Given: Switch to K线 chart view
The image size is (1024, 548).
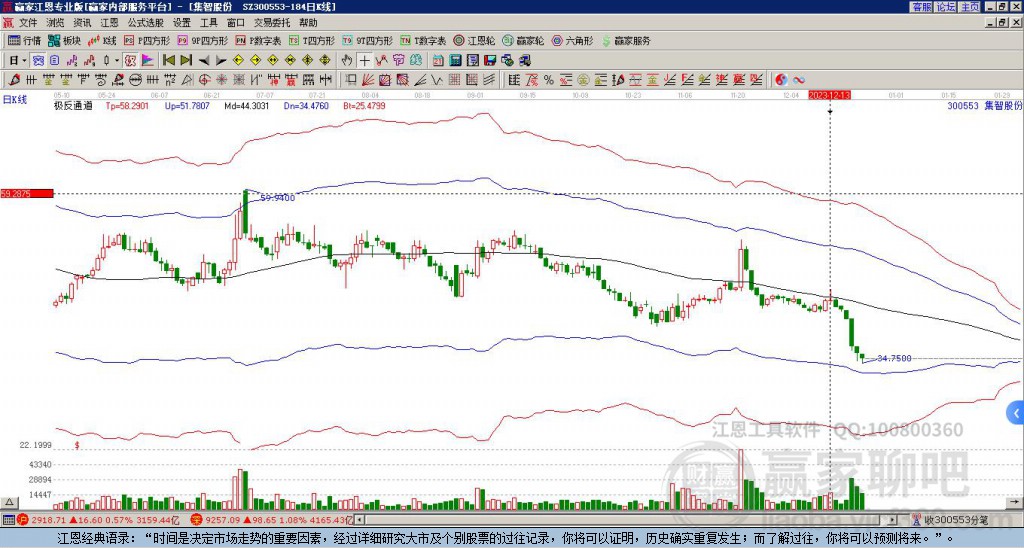Looking at the screenshot, I should pos(101,40).
